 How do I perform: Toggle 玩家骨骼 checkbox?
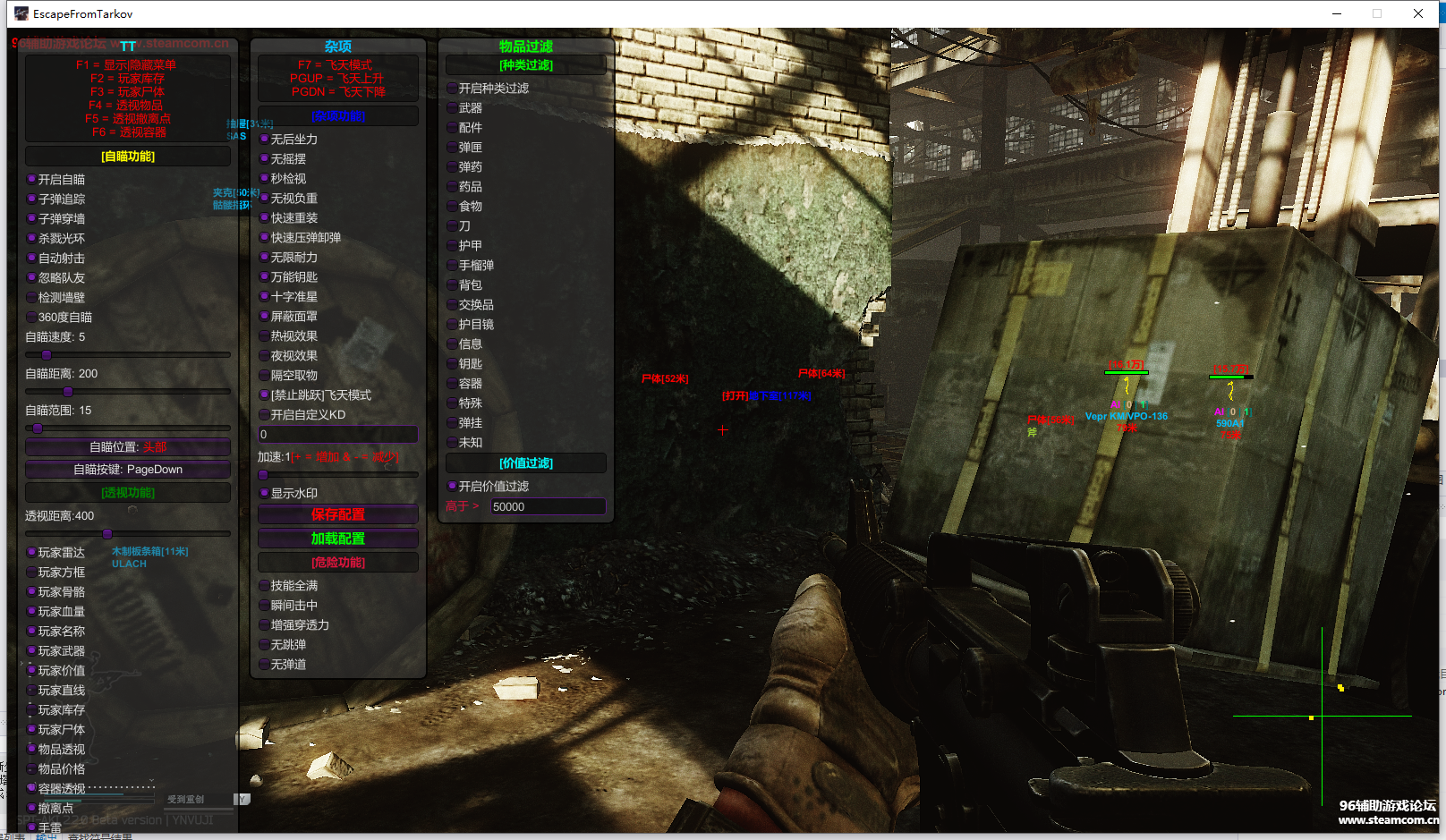click(x=32, y=591)
